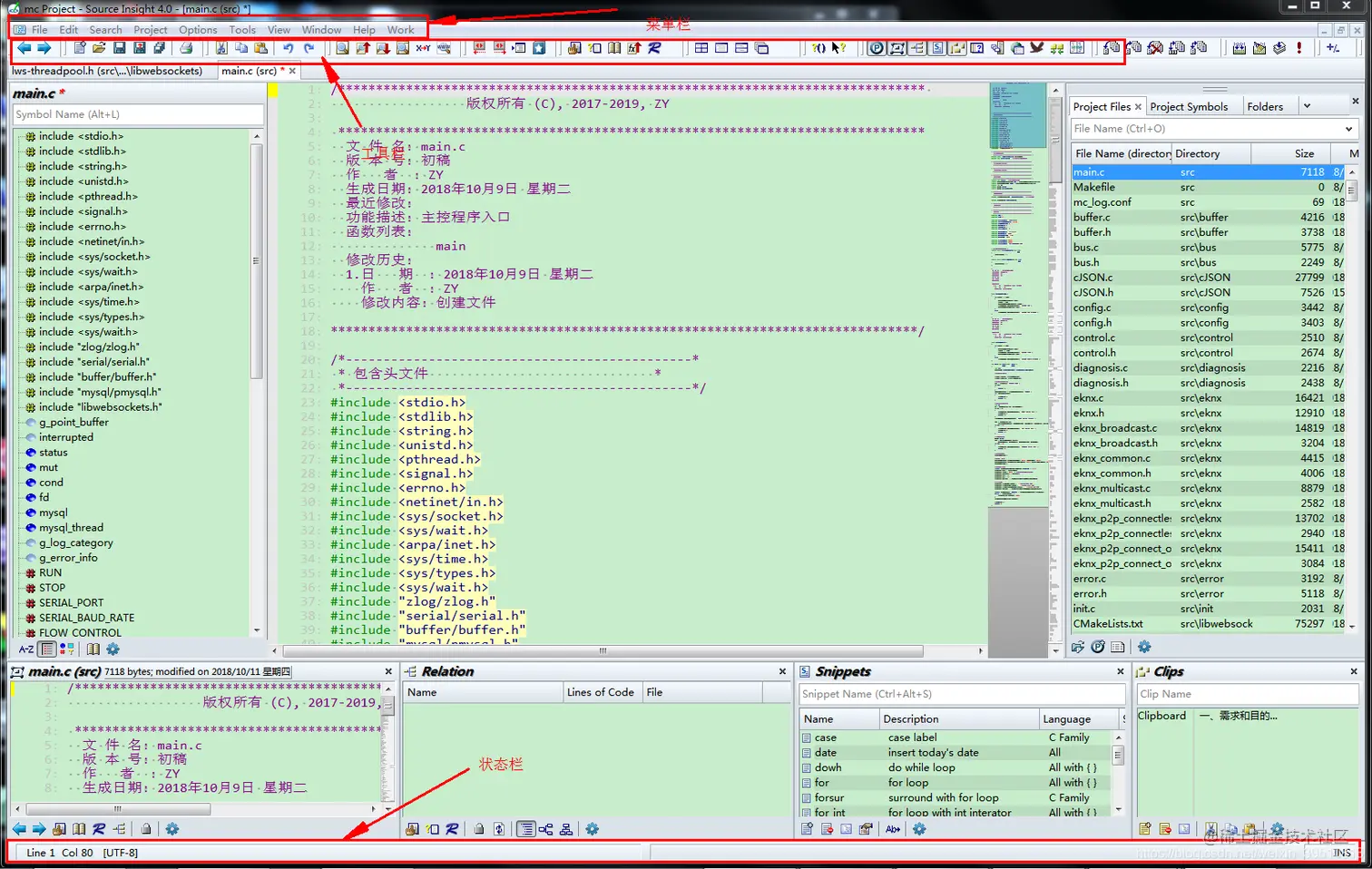Open the Project menu
Screen dimensions: 1372x869
click(x=151, y=30)
